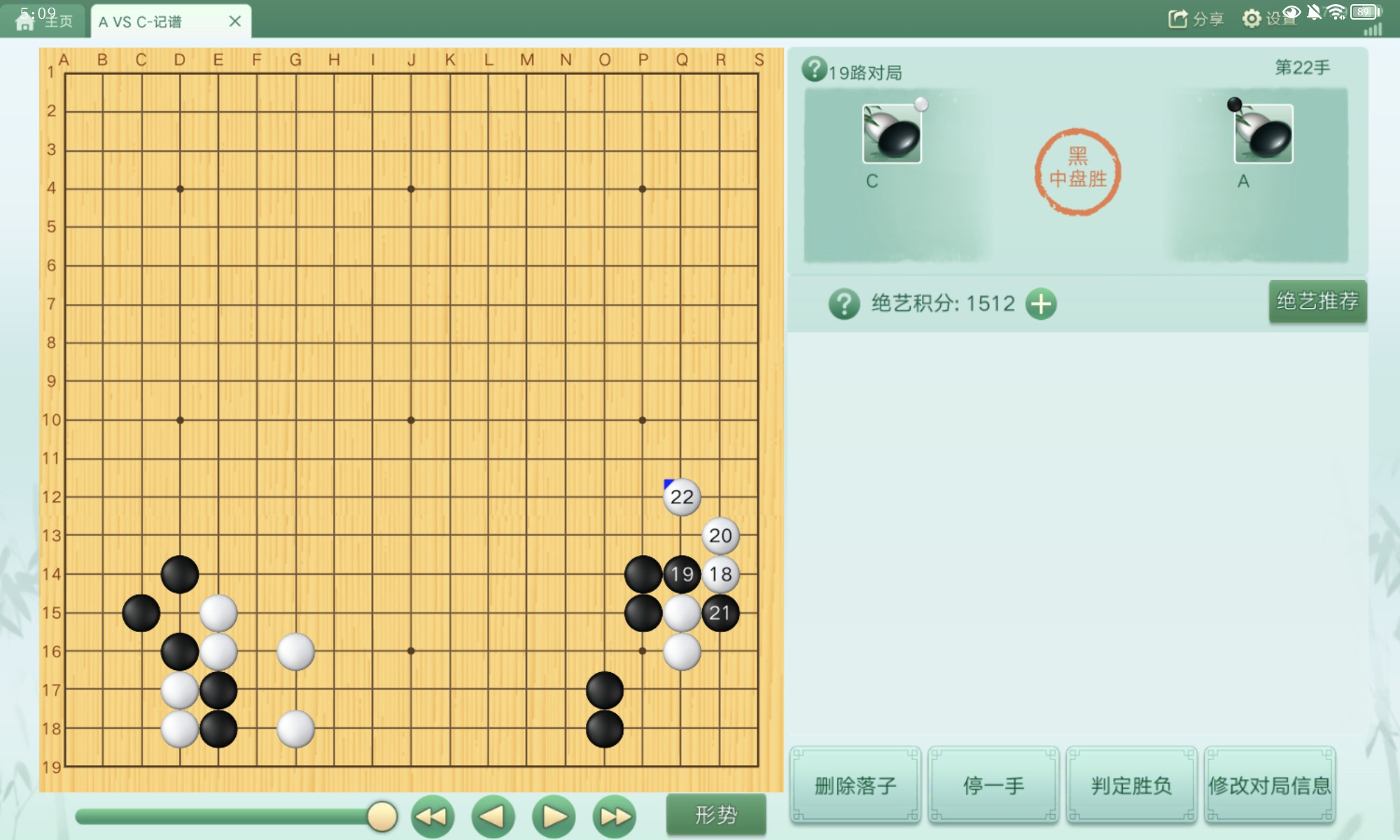Jump to last move with fast-forward button
Image resolution: width=1400 pixels, height=840 pixels.
click(x=615, y=816)
